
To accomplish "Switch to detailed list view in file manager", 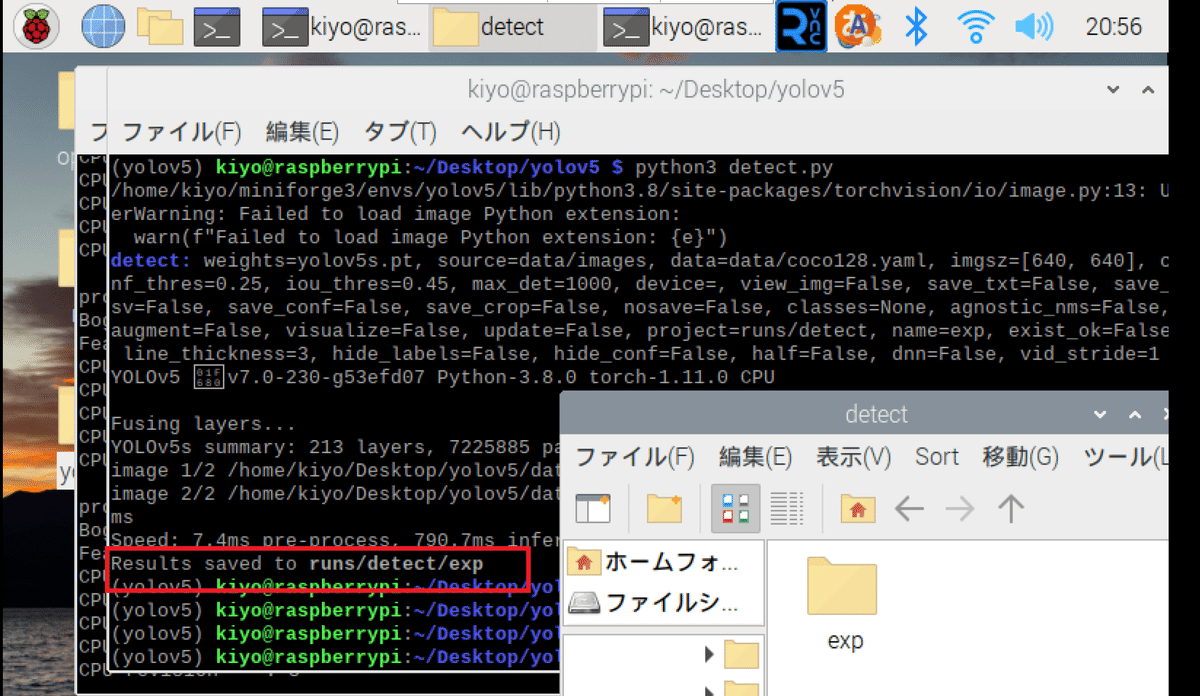I will click(787, 509).
